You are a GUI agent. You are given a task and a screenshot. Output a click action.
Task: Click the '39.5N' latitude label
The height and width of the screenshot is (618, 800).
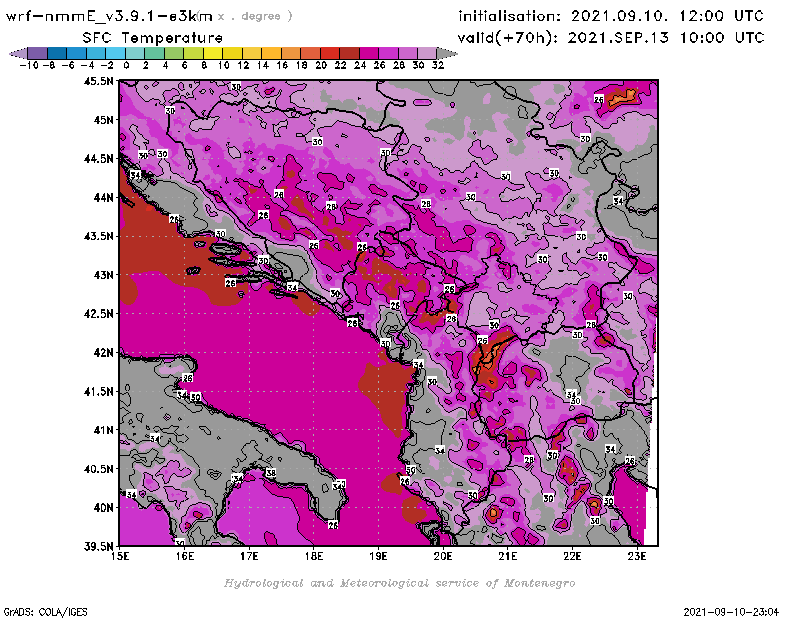tap(98, 546)
